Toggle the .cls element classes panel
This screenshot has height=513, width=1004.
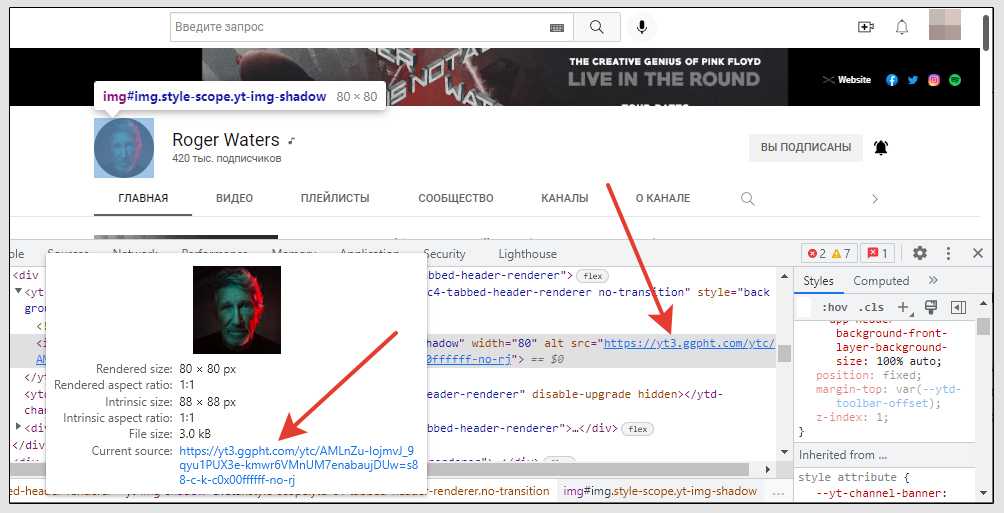click(872, 307)
